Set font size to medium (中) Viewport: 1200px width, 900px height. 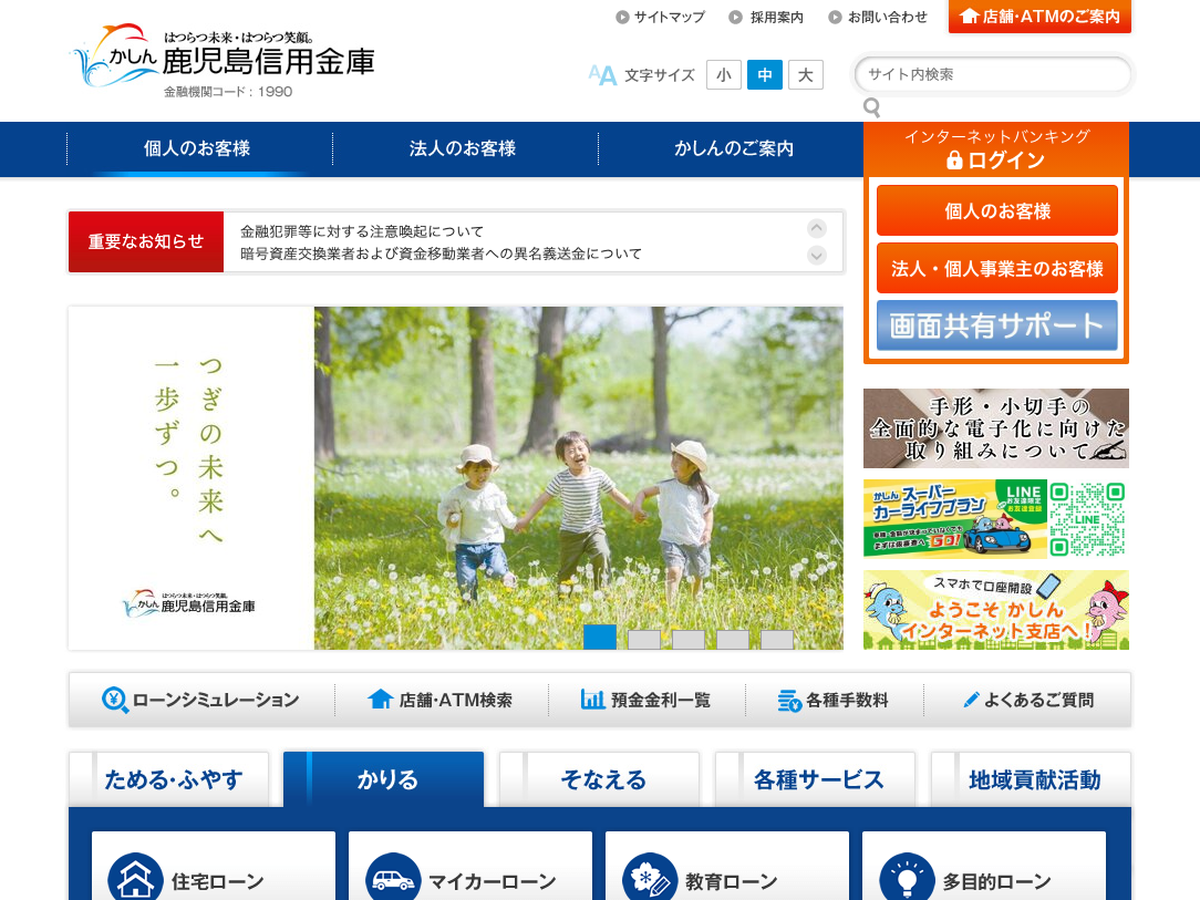(x=765, y=75)
